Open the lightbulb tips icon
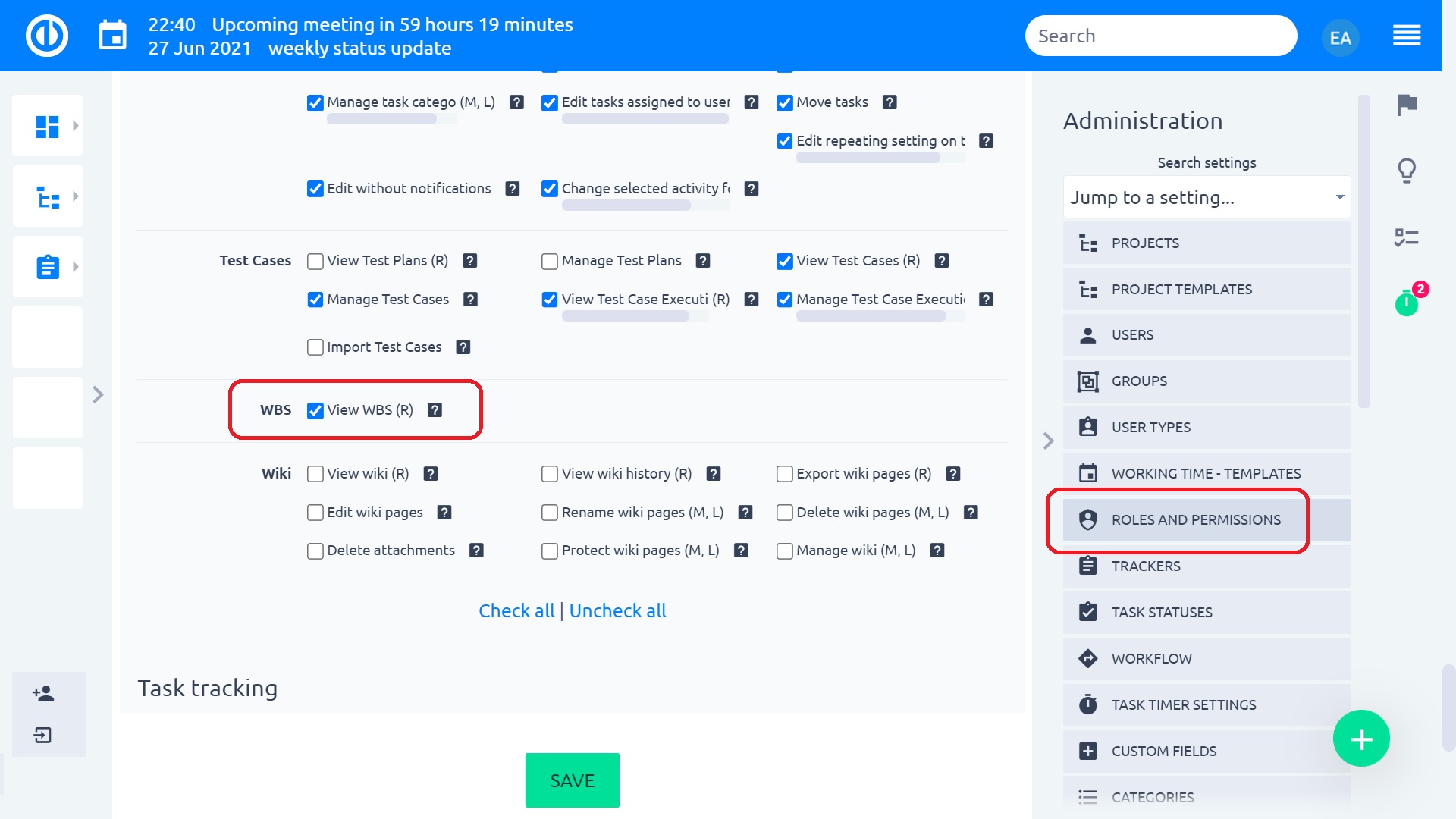The height and width of the screenshot is (819, 1456). [x=1407, y=171]
